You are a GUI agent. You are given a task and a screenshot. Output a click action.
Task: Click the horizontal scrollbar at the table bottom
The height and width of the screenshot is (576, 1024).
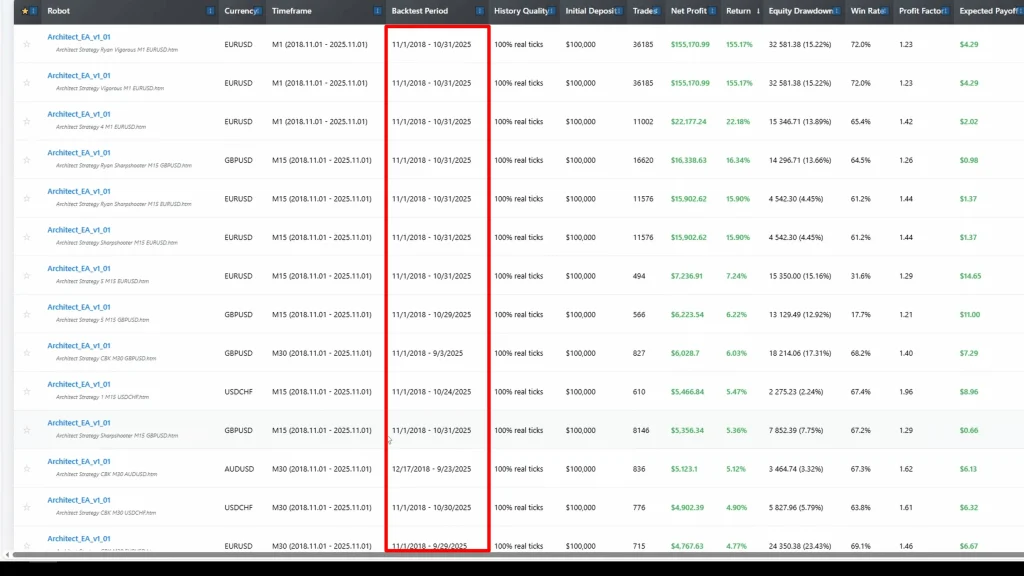500,554
